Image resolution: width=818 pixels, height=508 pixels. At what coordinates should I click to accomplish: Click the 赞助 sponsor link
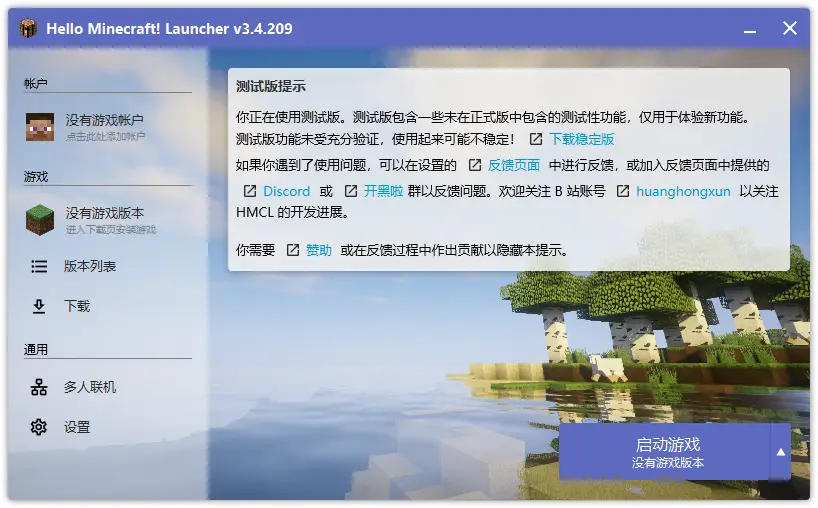click(x=318, y=250)
